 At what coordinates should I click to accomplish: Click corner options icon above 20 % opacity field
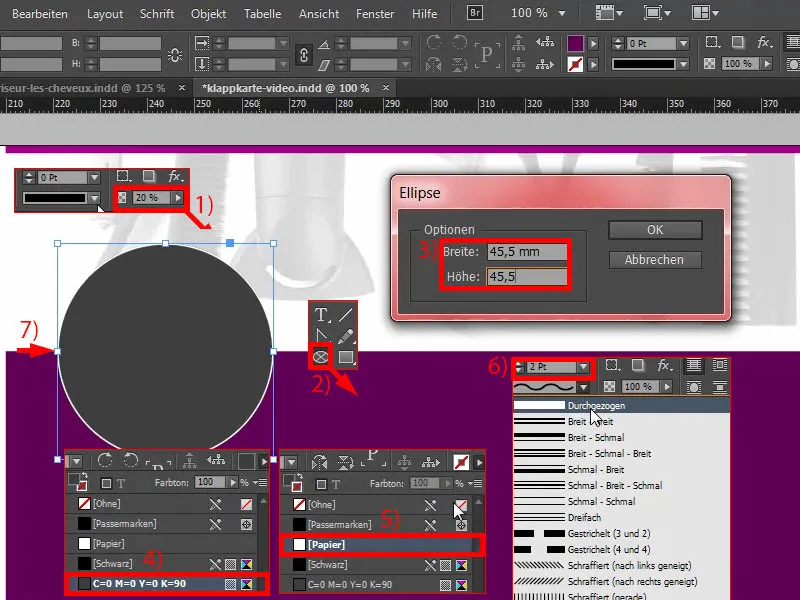123,177
